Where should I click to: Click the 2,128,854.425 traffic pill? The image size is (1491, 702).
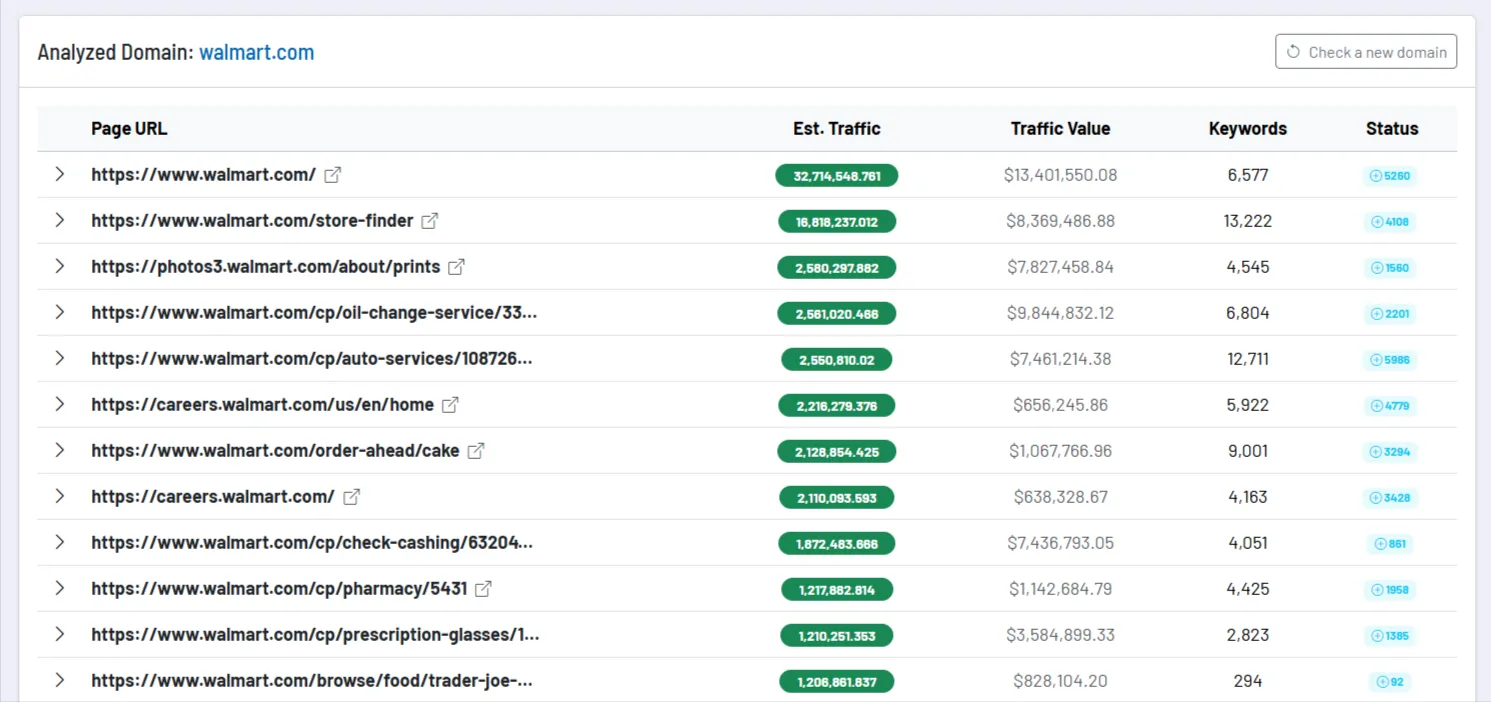pyautogui.click(x=837, y=452)
